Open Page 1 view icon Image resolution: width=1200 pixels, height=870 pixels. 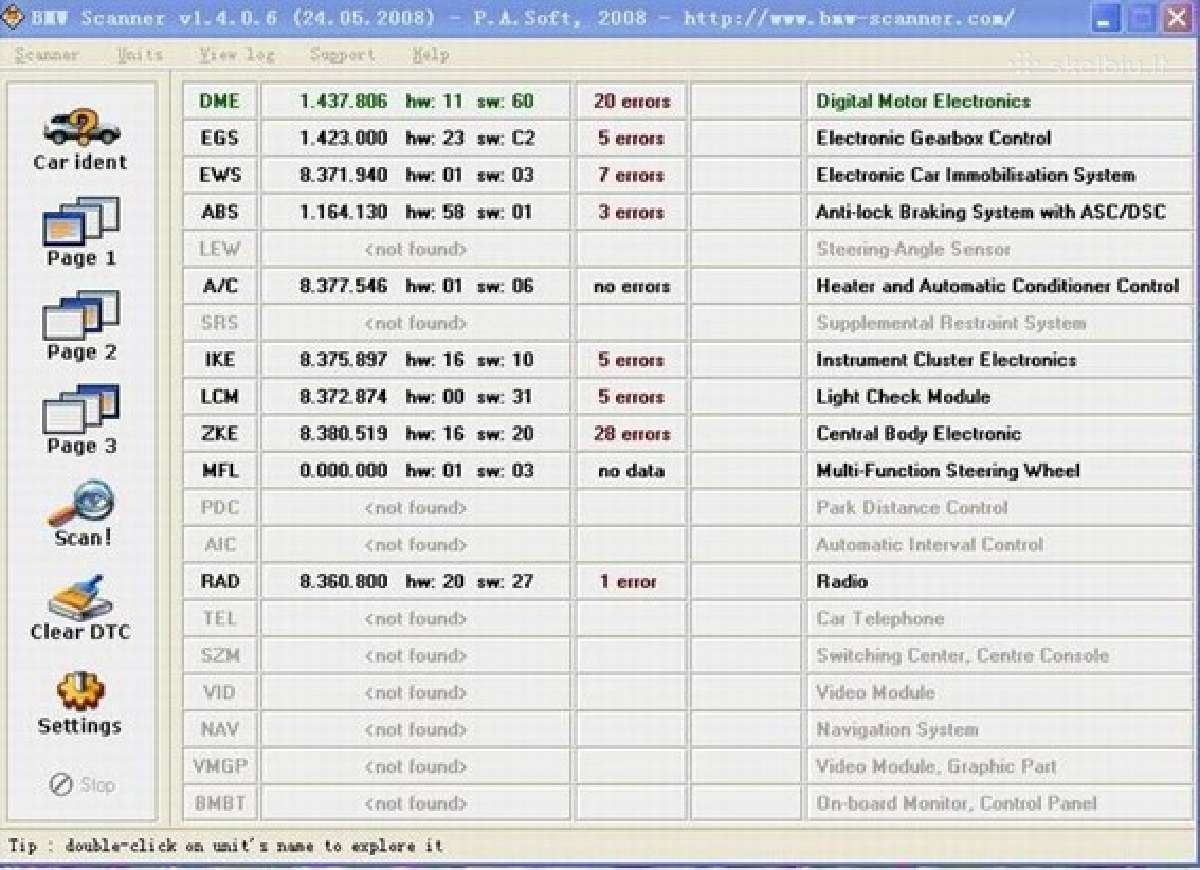(x=81, y=221)
